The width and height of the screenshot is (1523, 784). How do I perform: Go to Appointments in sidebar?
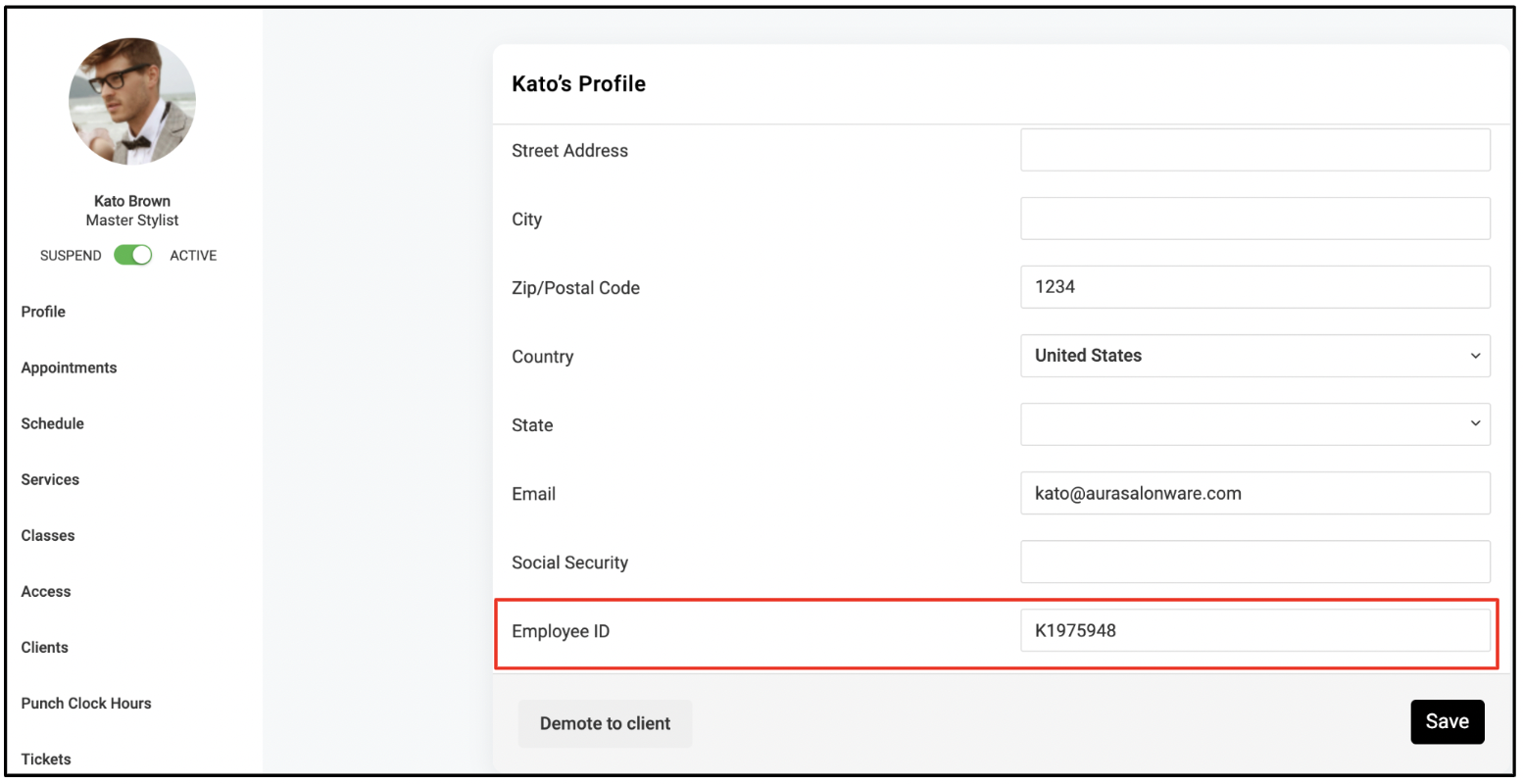(x=69, y=367)
